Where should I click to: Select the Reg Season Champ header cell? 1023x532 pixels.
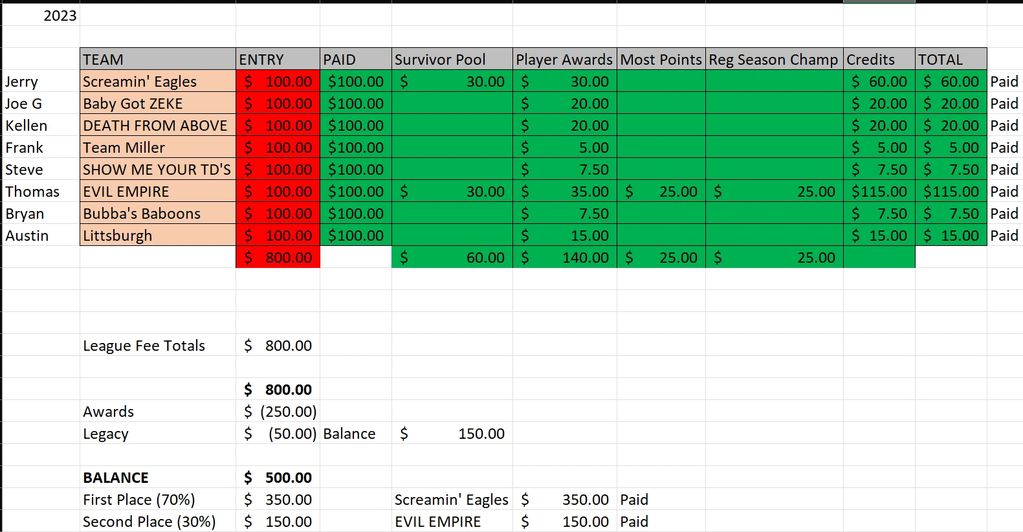tap(774, 59)
